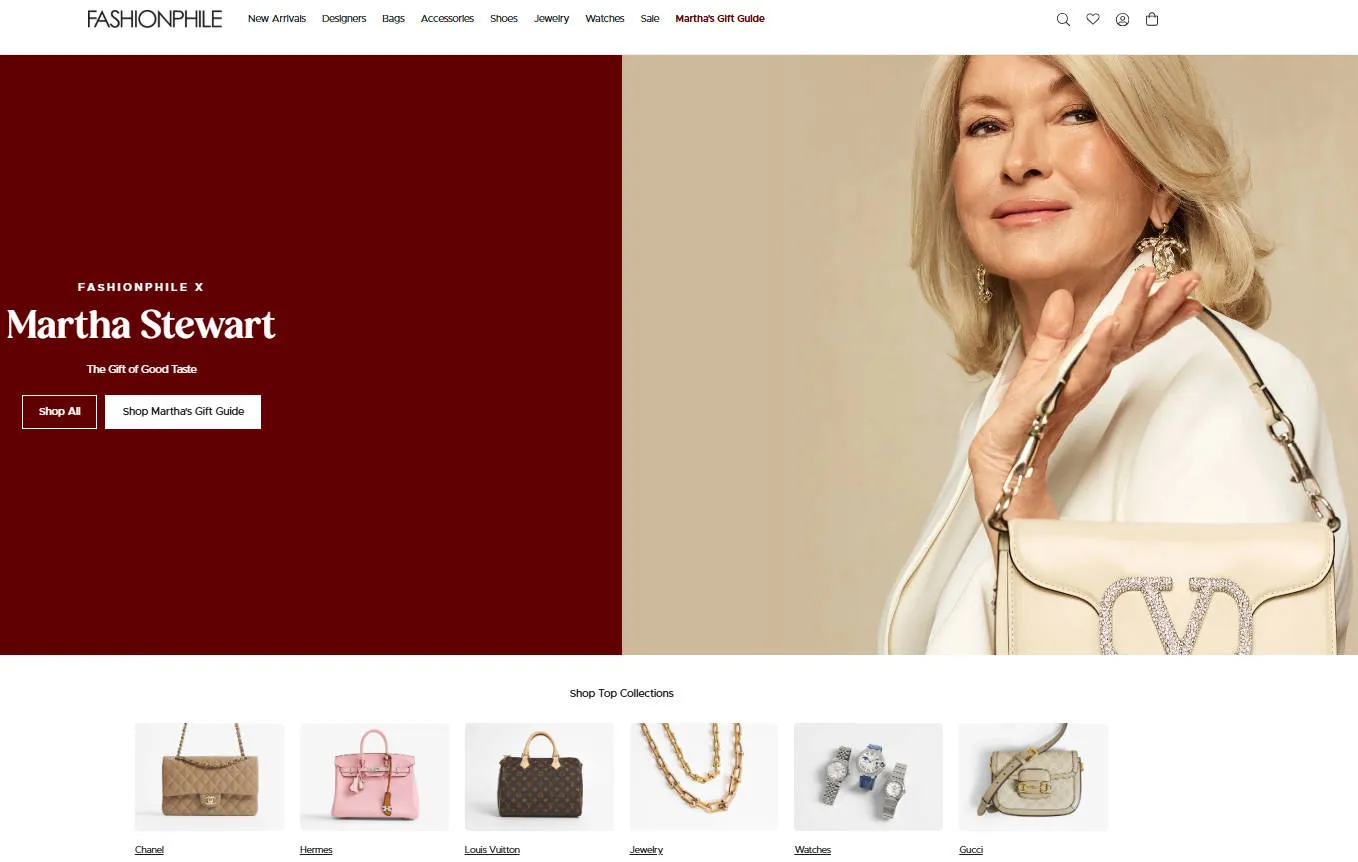Click the Shop All button
Viewport: 1358px width, 862px height.
(59, 412)
